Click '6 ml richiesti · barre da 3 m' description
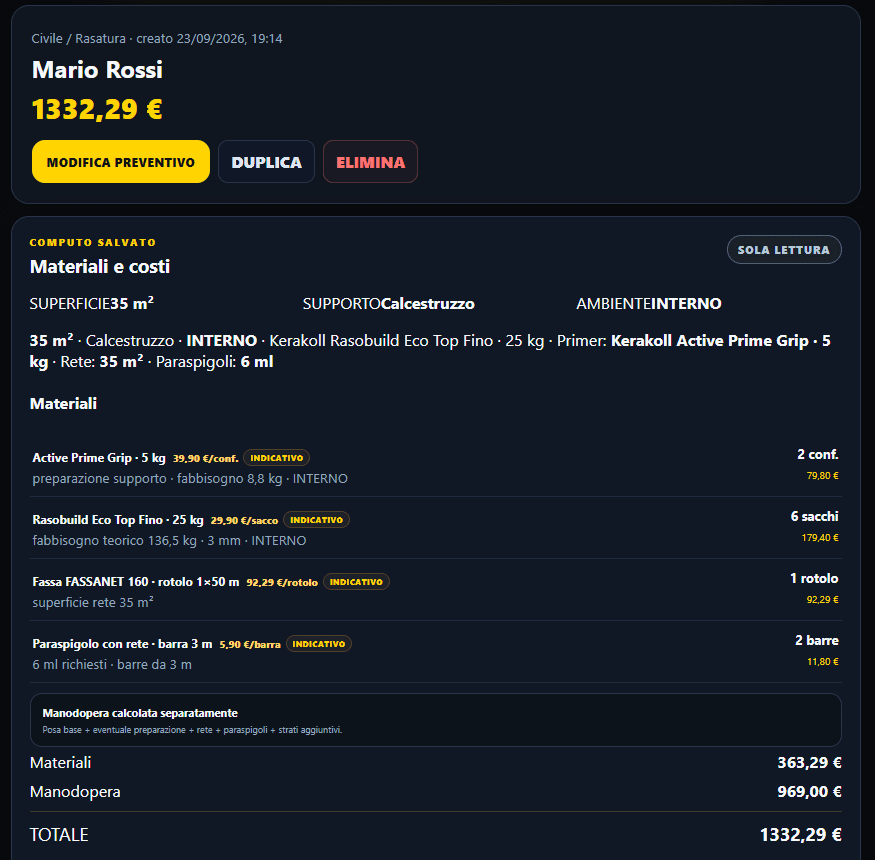The height and width of the screenshot is (860, 875). [112, 664]
